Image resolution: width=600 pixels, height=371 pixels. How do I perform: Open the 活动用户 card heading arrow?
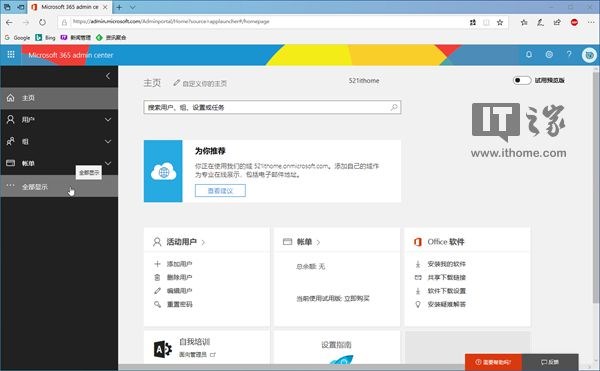(203, 242)
